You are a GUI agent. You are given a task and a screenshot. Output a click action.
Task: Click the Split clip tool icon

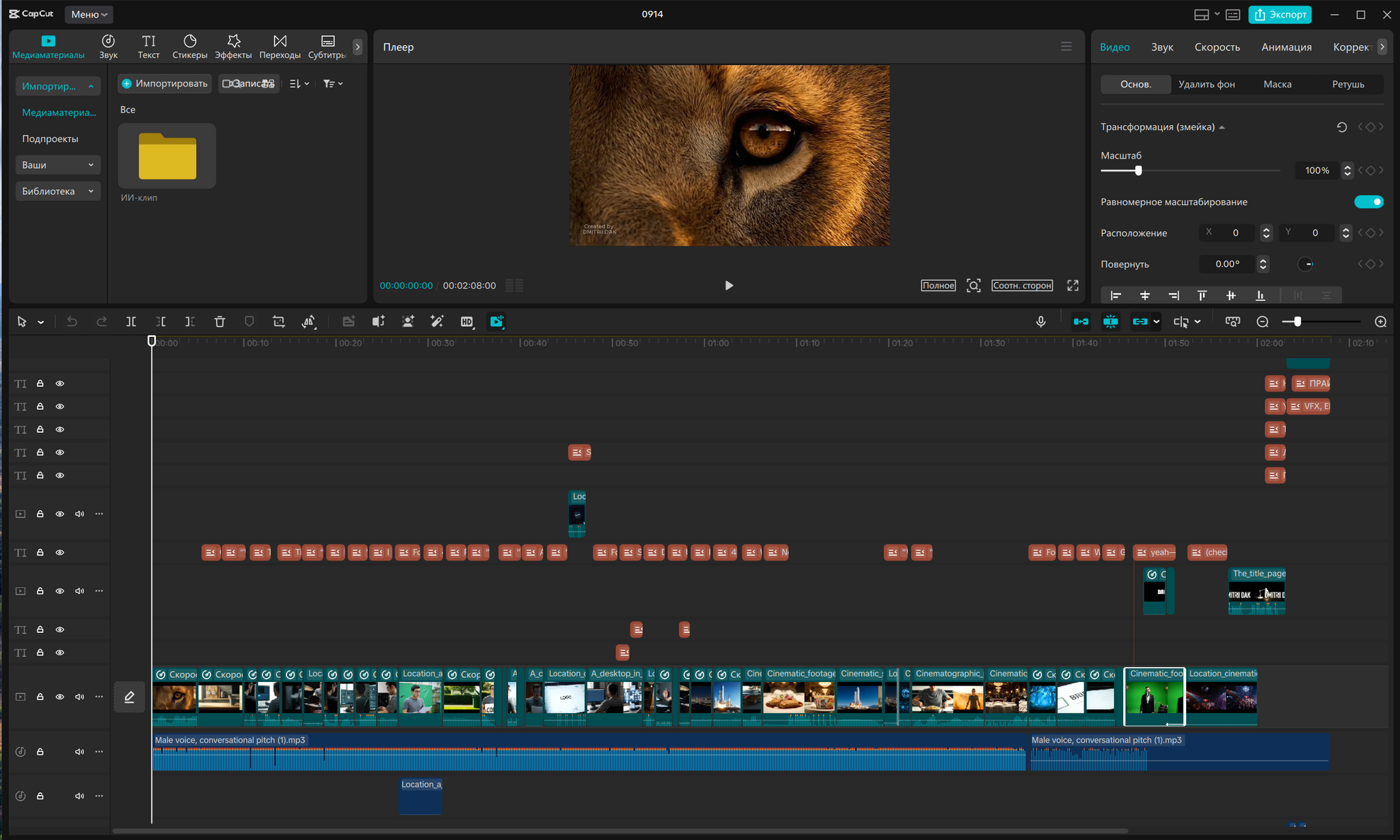click(131, 321)
